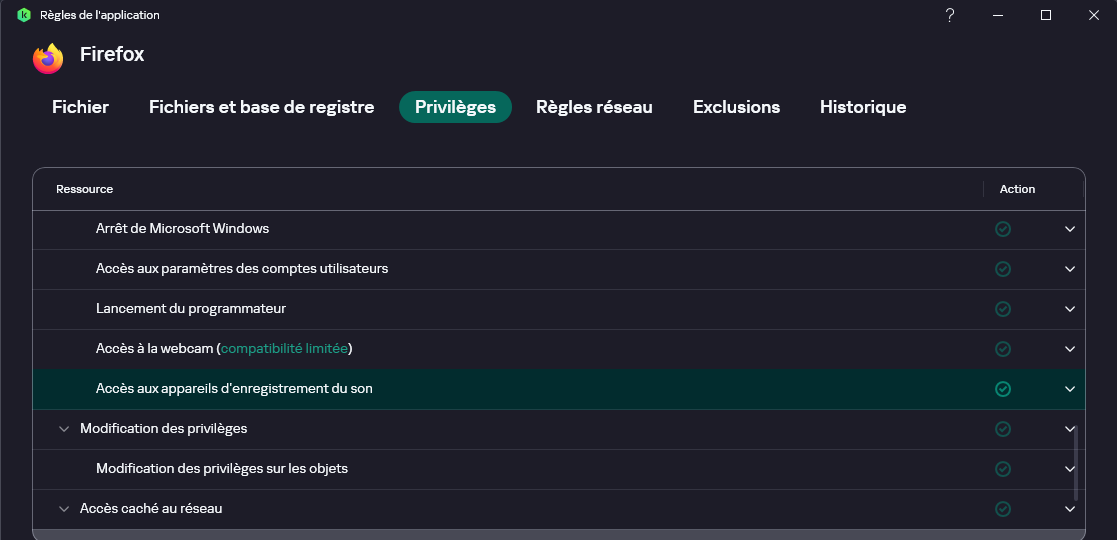
Task: Switch to the Règles réseau tab
Action: click(594, 107)
